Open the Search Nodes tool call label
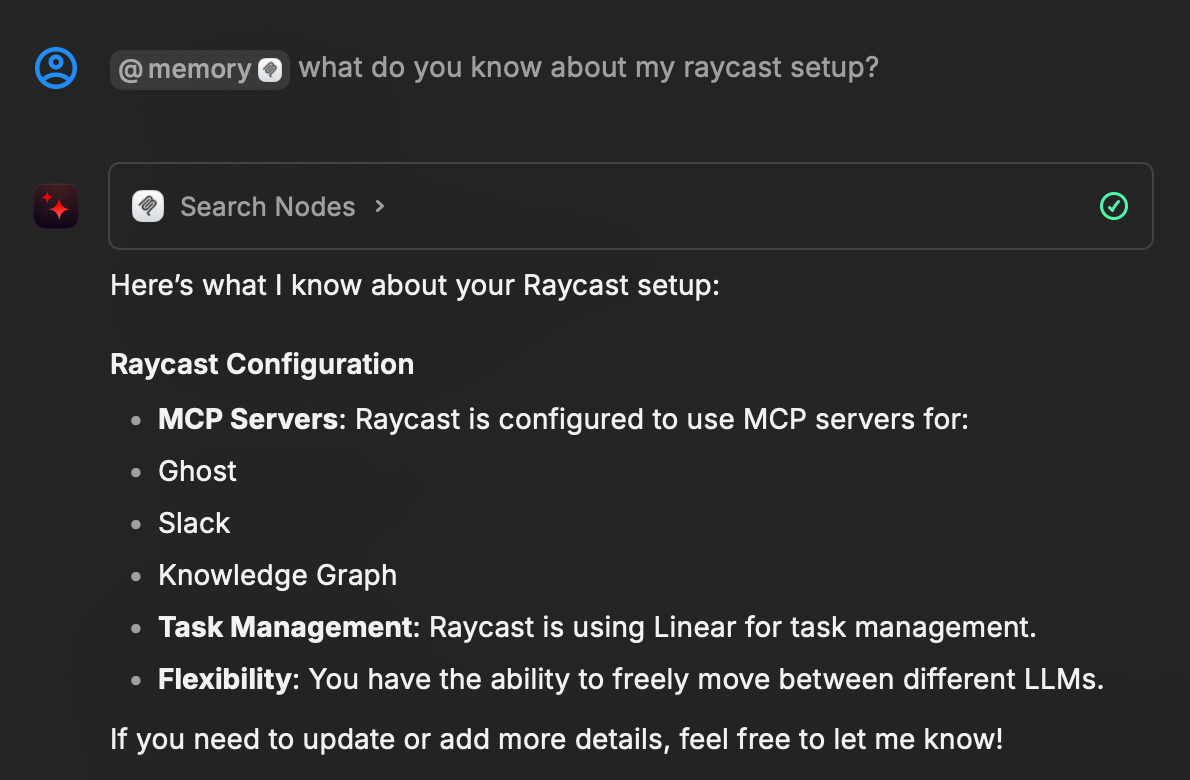1190x780 pixels. click(x=267, y=206)
